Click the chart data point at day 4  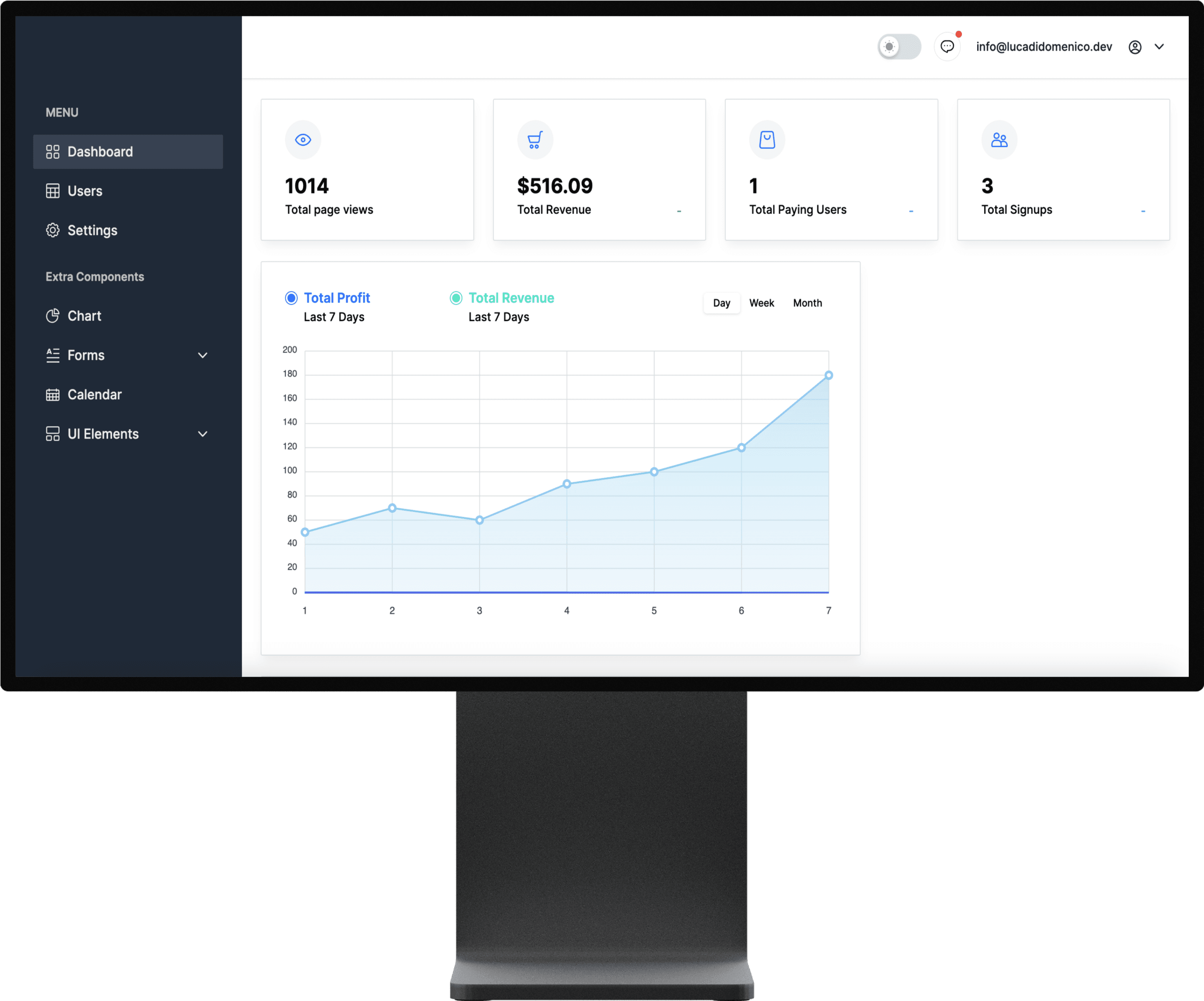tap(567, 484)
